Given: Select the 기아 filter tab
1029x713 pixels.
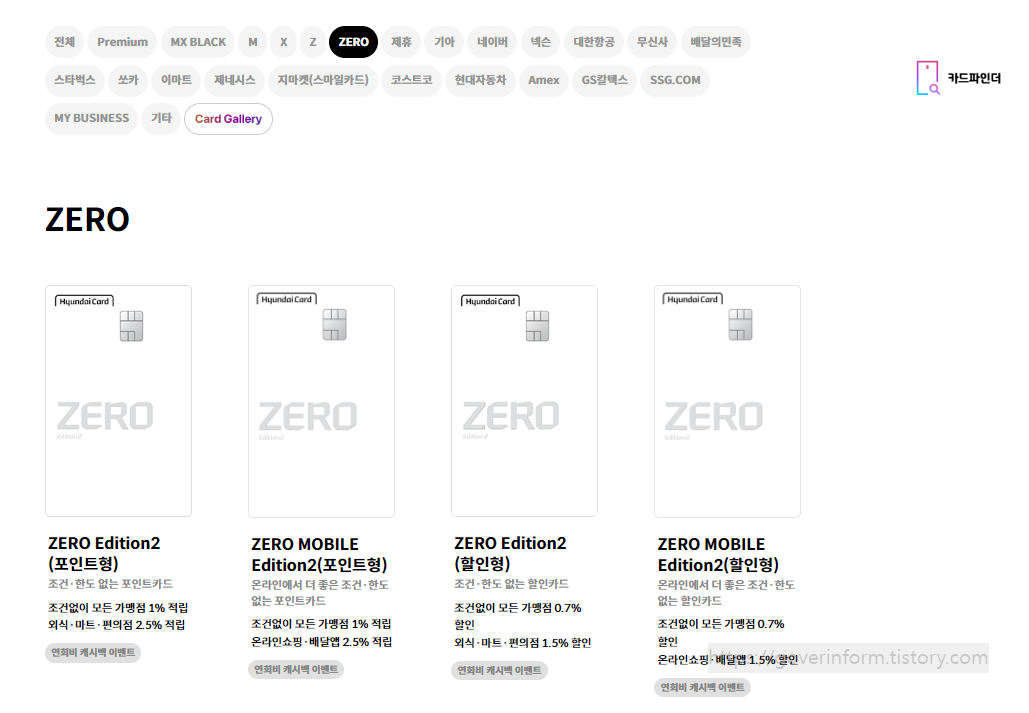Looking at the screenshot, I should pyautogui.click(x=444, y=42).
